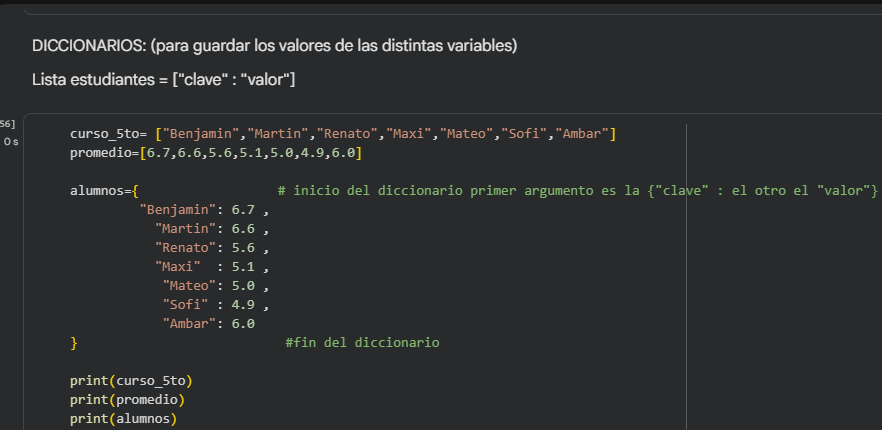Click the 'alumnos={' code text
882x430 pixels.
[x=104, y=191]
